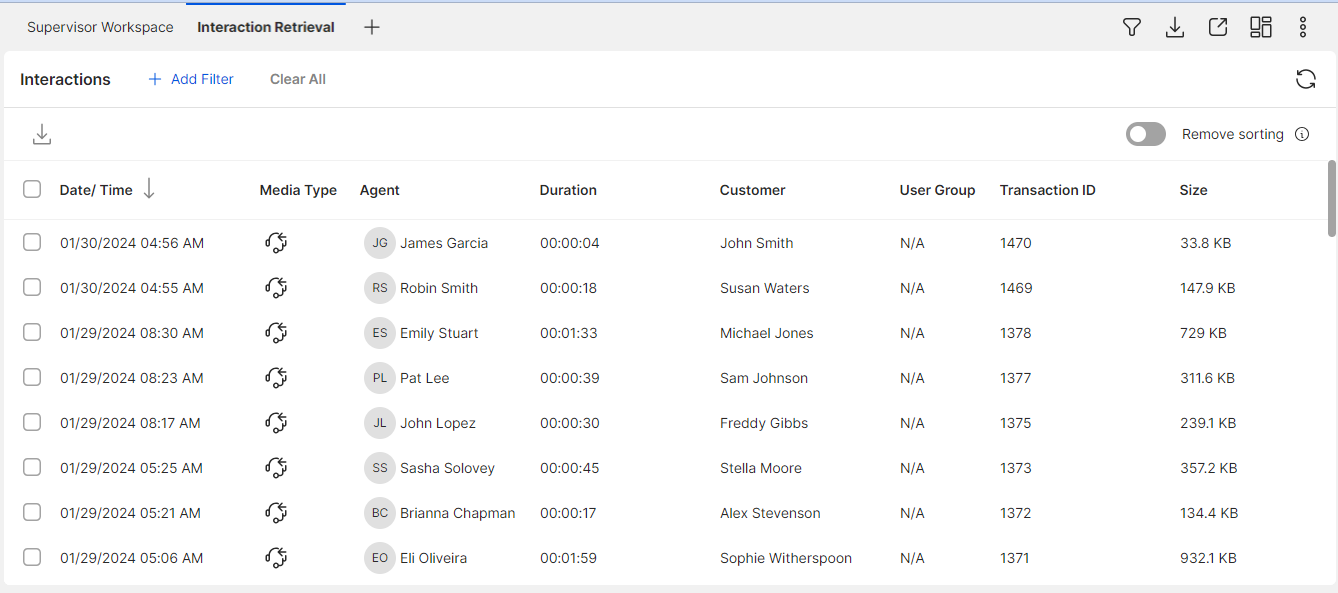Click customer name Stella Moore
Image resolution: width=1338 pixels, height=593 pixels.
761,468
